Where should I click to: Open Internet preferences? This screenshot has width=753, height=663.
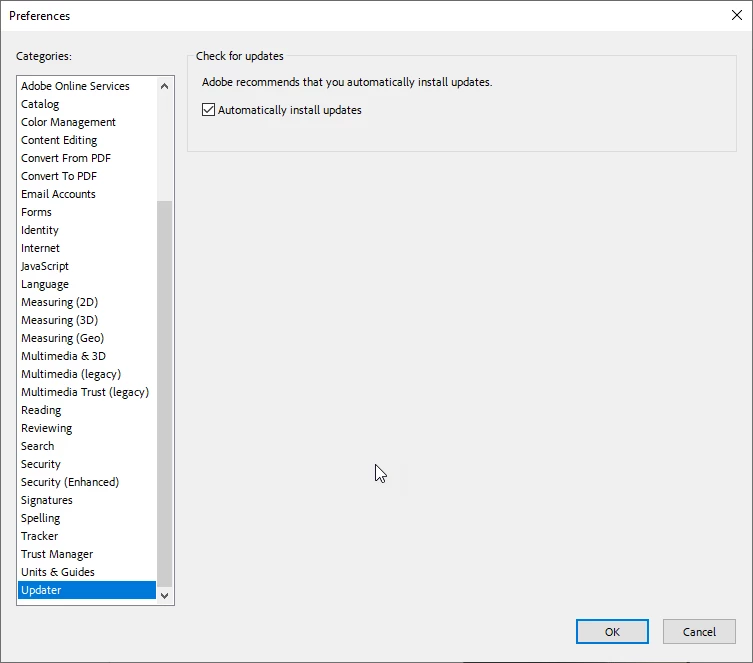[87, 248]
